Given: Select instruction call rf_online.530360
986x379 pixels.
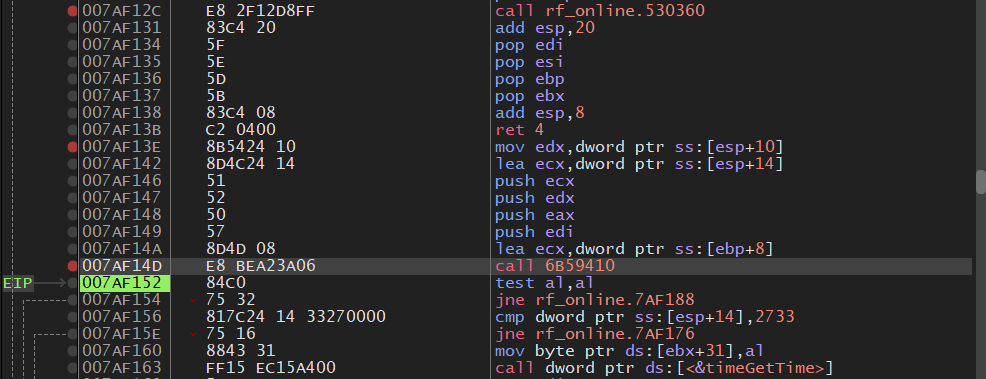Looking at the screenshot, I should click(600, 11).
